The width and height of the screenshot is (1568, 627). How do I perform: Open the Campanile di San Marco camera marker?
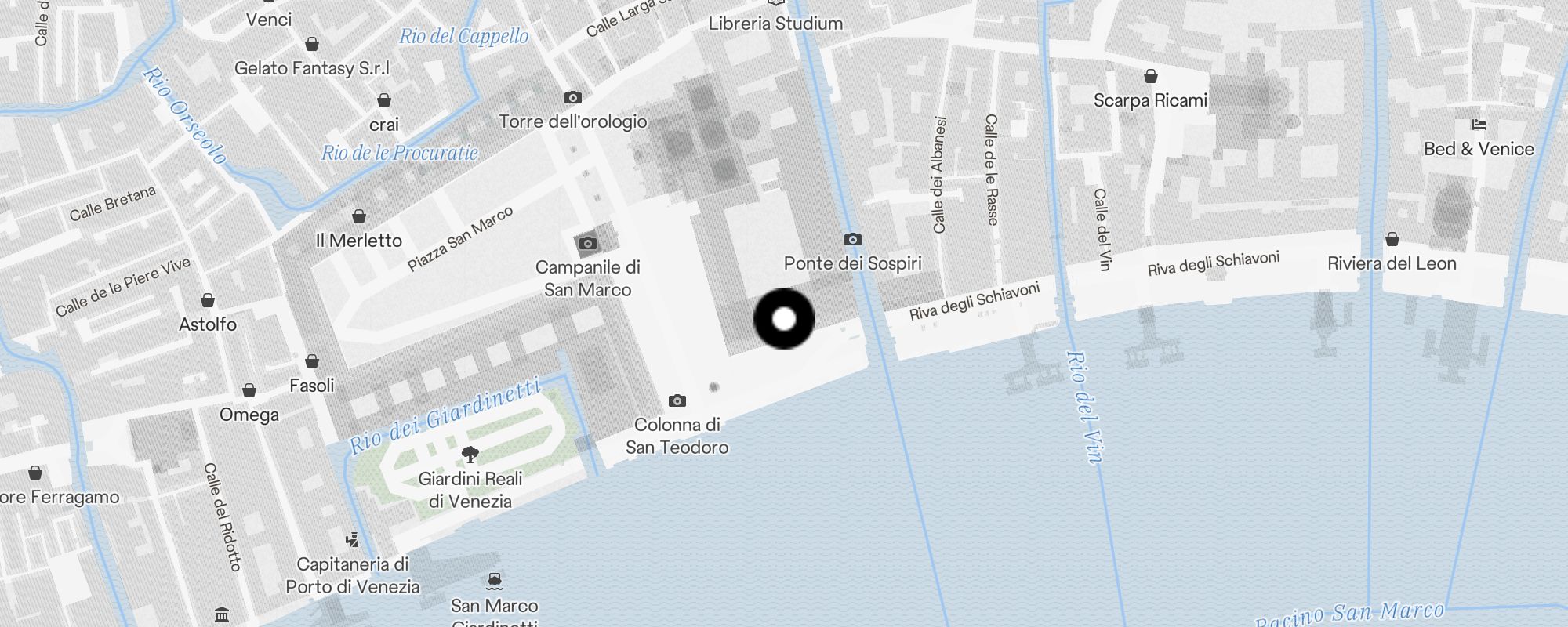click(x=587, y=243)
